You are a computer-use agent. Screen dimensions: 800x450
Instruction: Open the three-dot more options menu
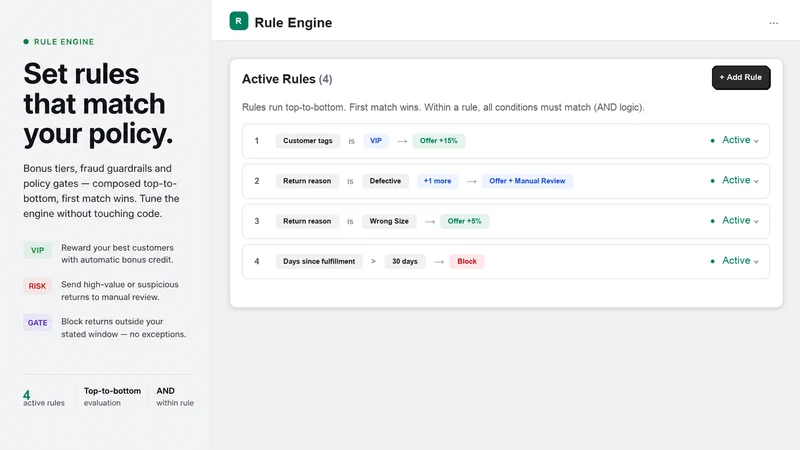(773, 23)
